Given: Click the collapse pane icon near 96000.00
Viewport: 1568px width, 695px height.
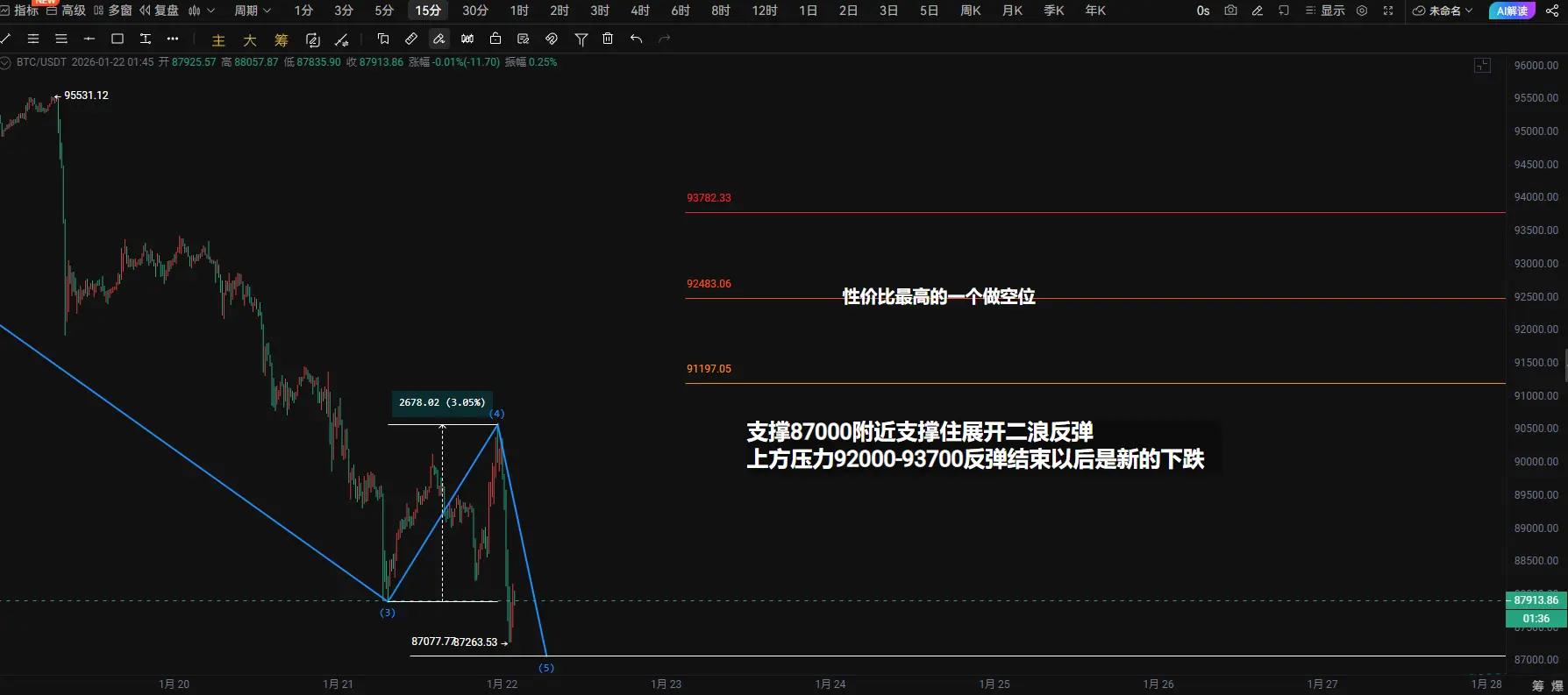Looking at the screenshot, I should pos(1483,66).
